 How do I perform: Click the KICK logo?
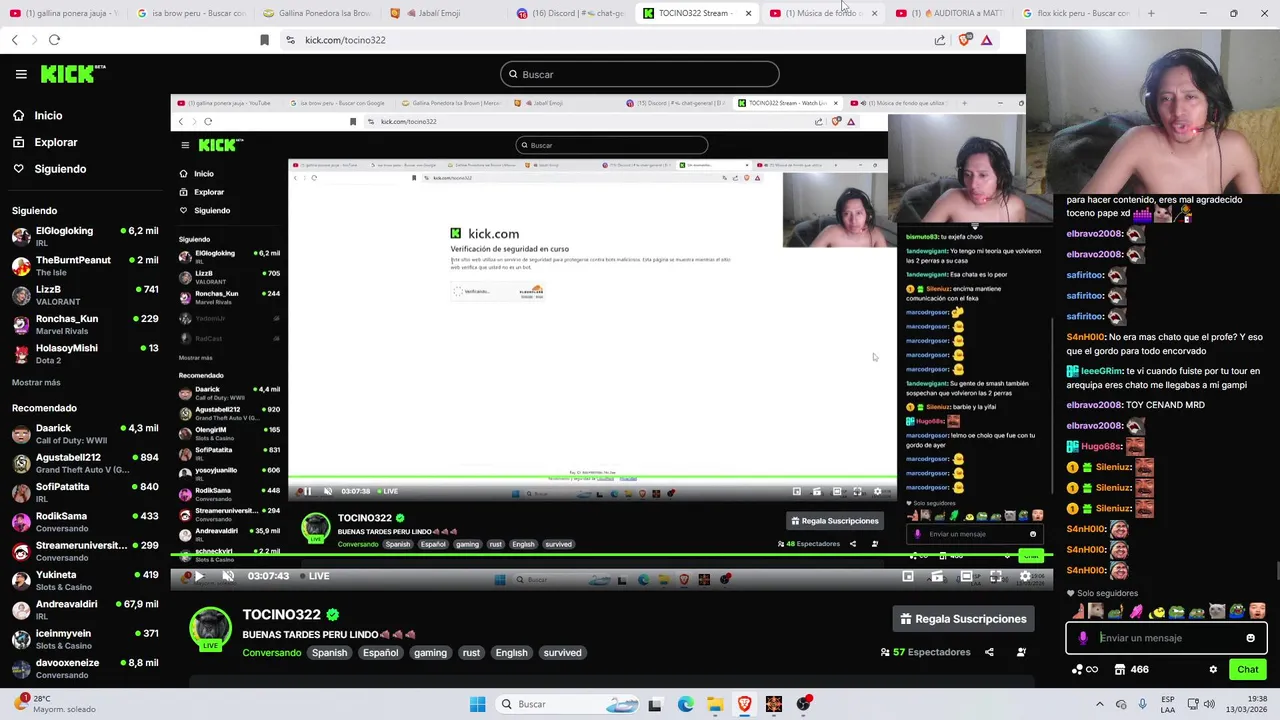tap(73, 74)
